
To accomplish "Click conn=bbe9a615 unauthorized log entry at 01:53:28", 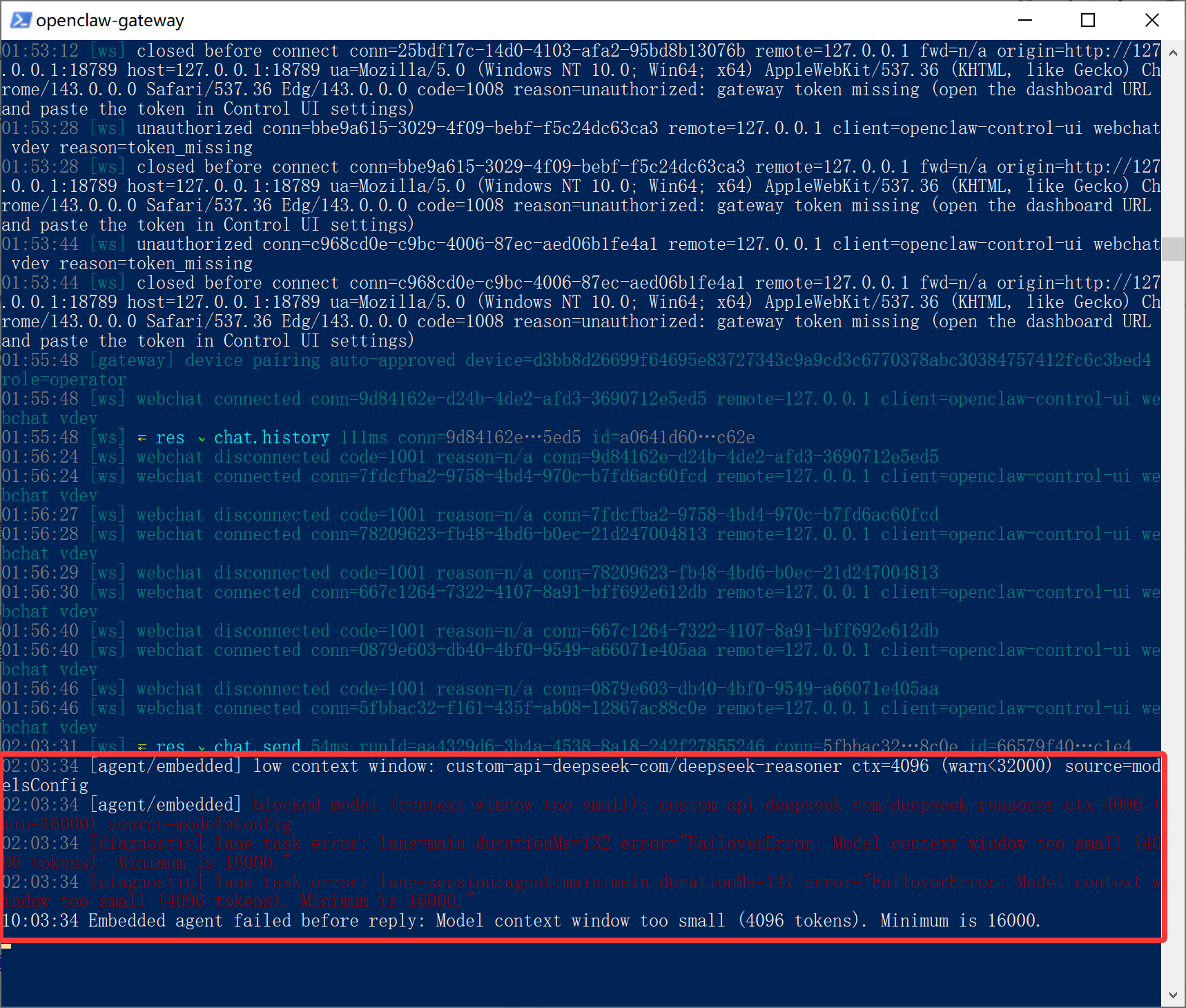I will [x=581, y=137].
